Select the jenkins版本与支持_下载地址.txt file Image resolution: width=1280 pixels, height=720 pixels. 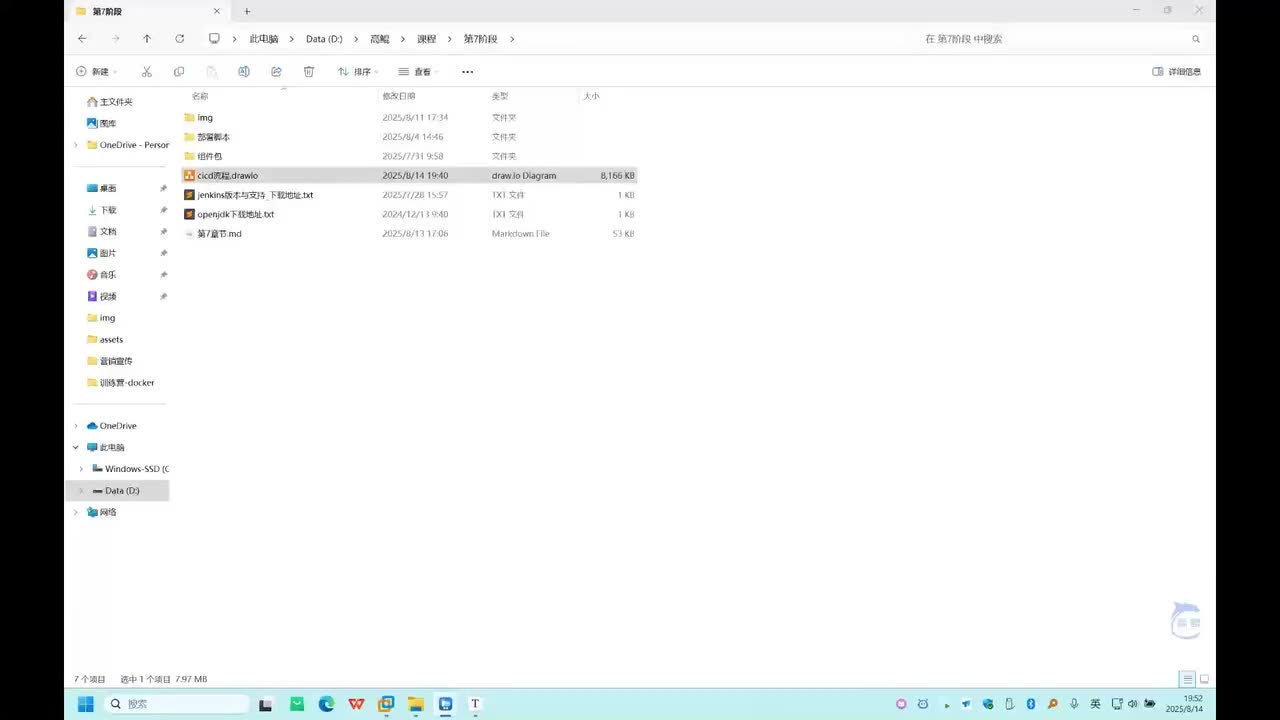pos(255,195)
